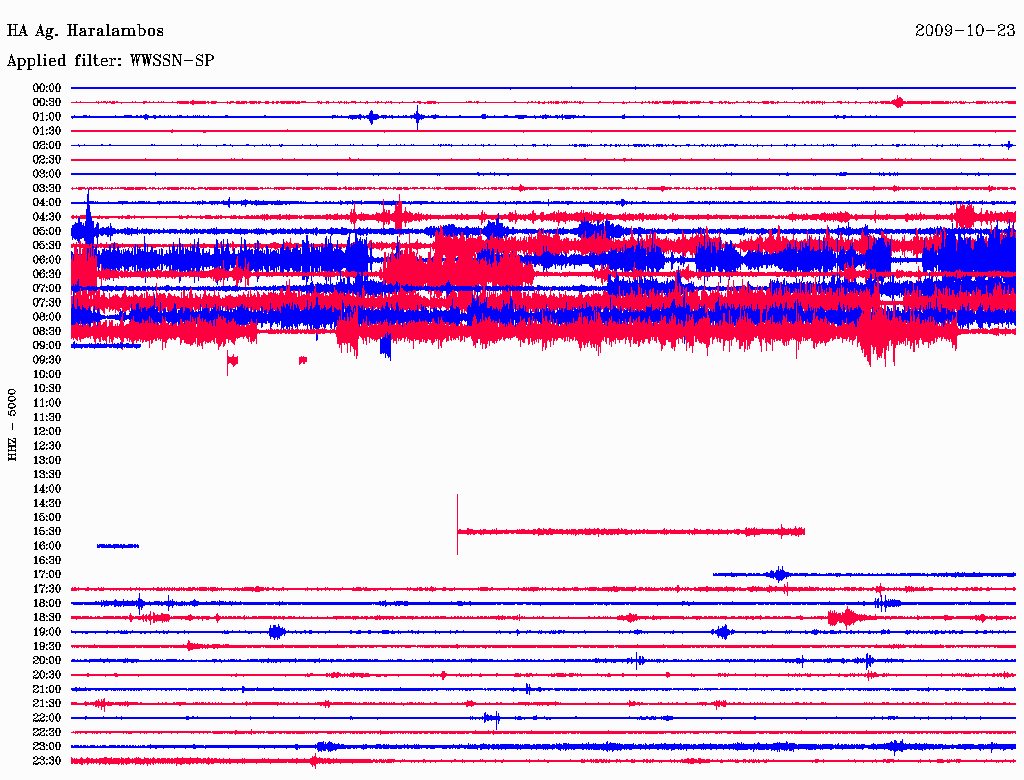Select the '06:30' time label

tap(47, 274)
